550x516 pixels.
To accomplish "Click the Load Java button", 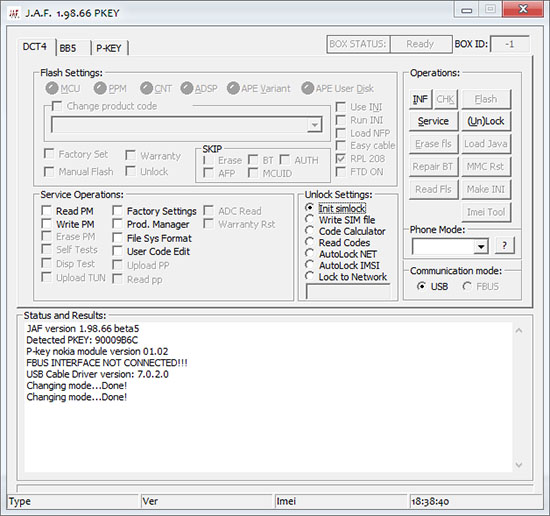I will 486,144.
